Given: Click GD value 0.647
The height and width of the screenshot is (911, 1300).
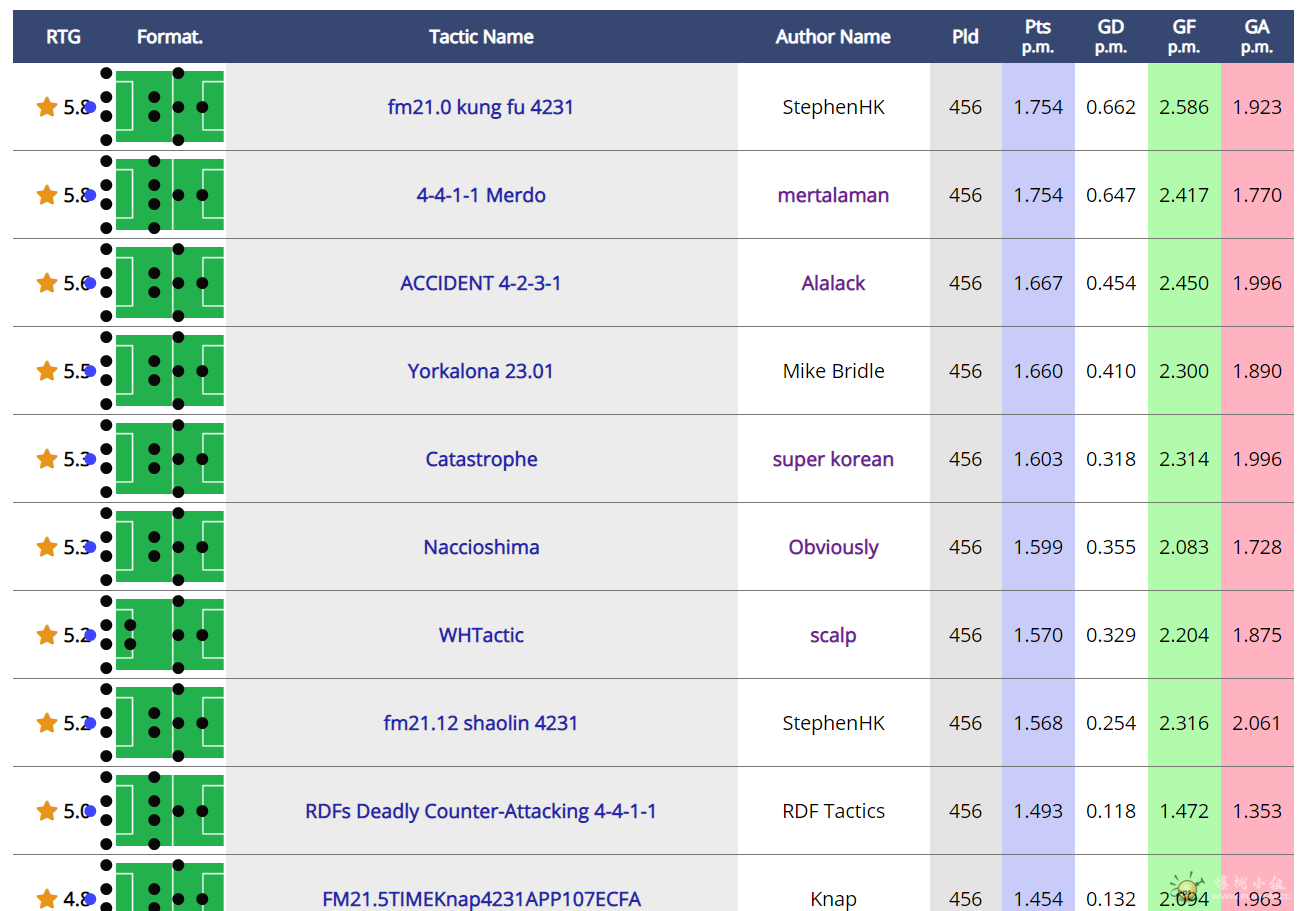Looking at the screenshot, I should (x=1111, y=195).
